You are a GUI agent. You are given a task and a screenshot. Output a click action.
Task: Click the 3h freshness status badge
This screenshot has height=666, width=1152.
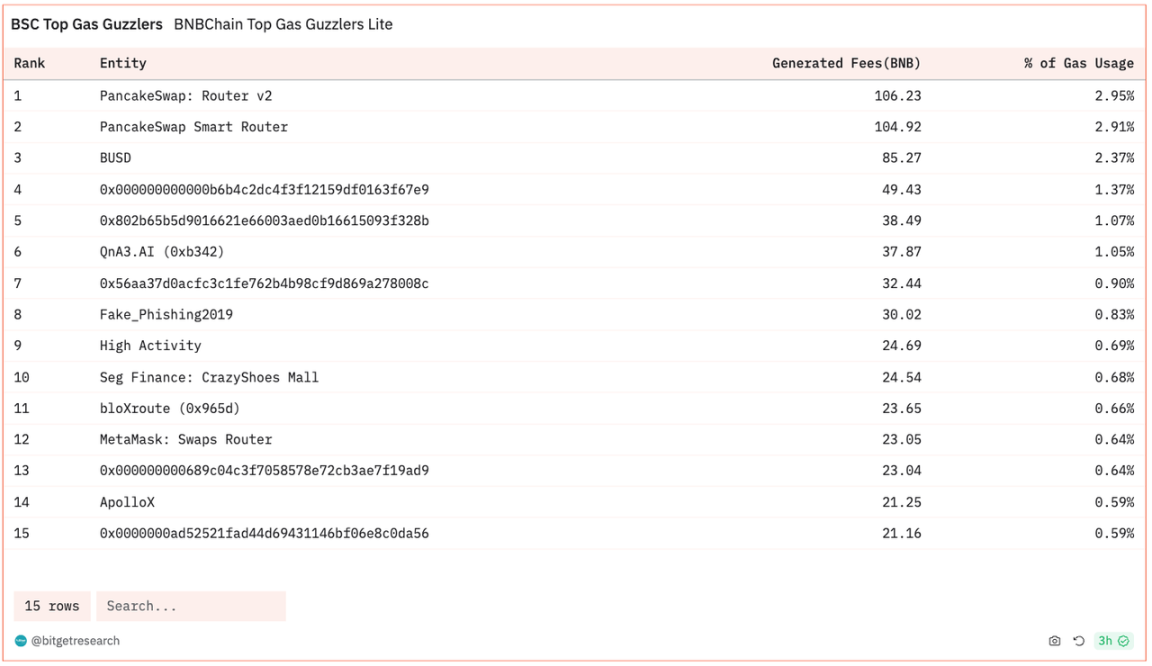coord(1113,641)
